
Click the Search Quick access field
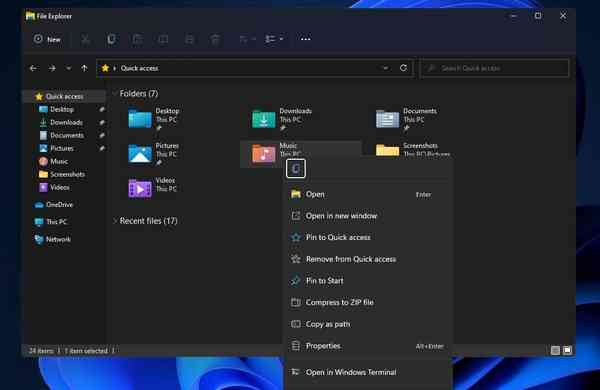pos(494,68)
